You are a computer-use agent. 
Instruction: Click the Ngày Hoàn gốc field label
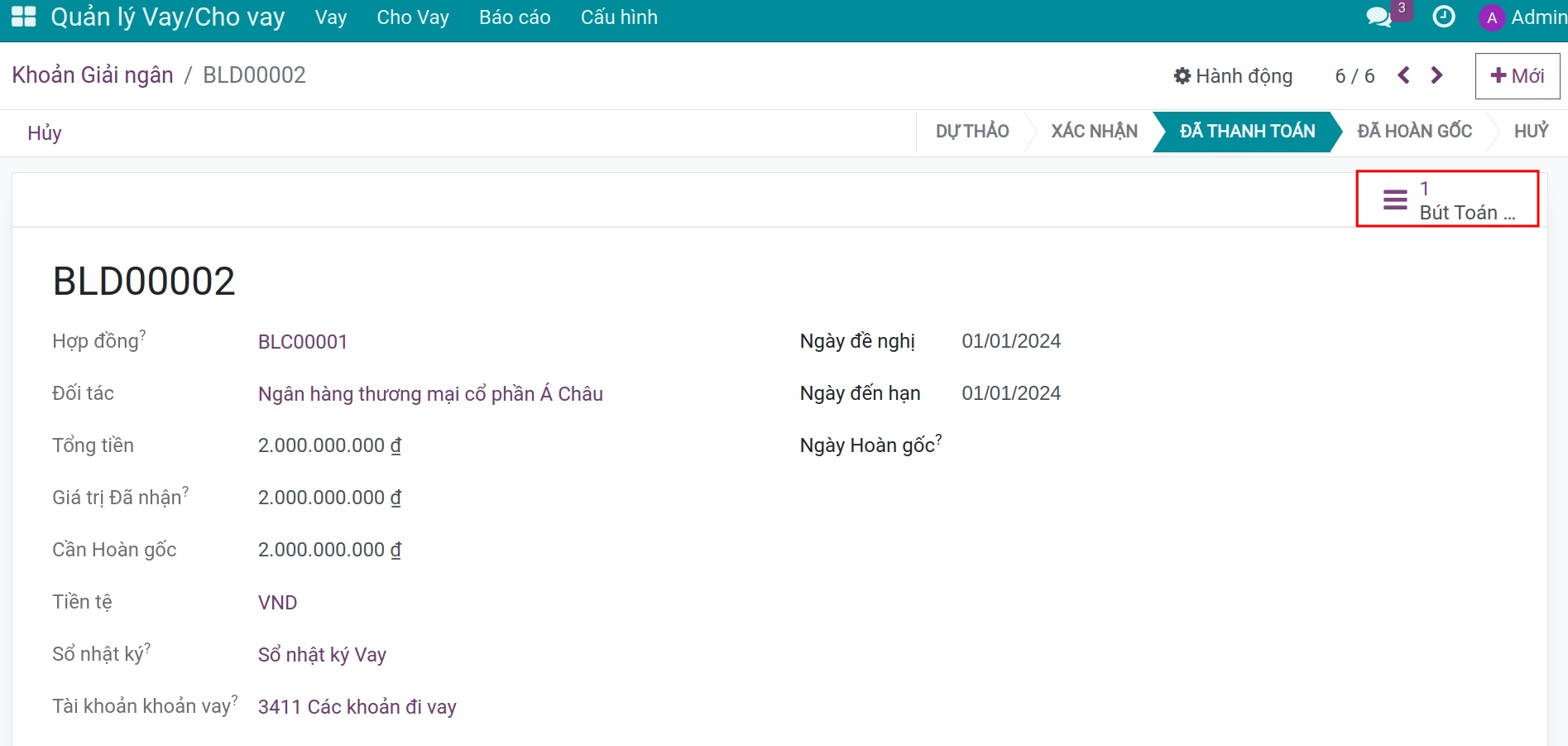(867, 445)
